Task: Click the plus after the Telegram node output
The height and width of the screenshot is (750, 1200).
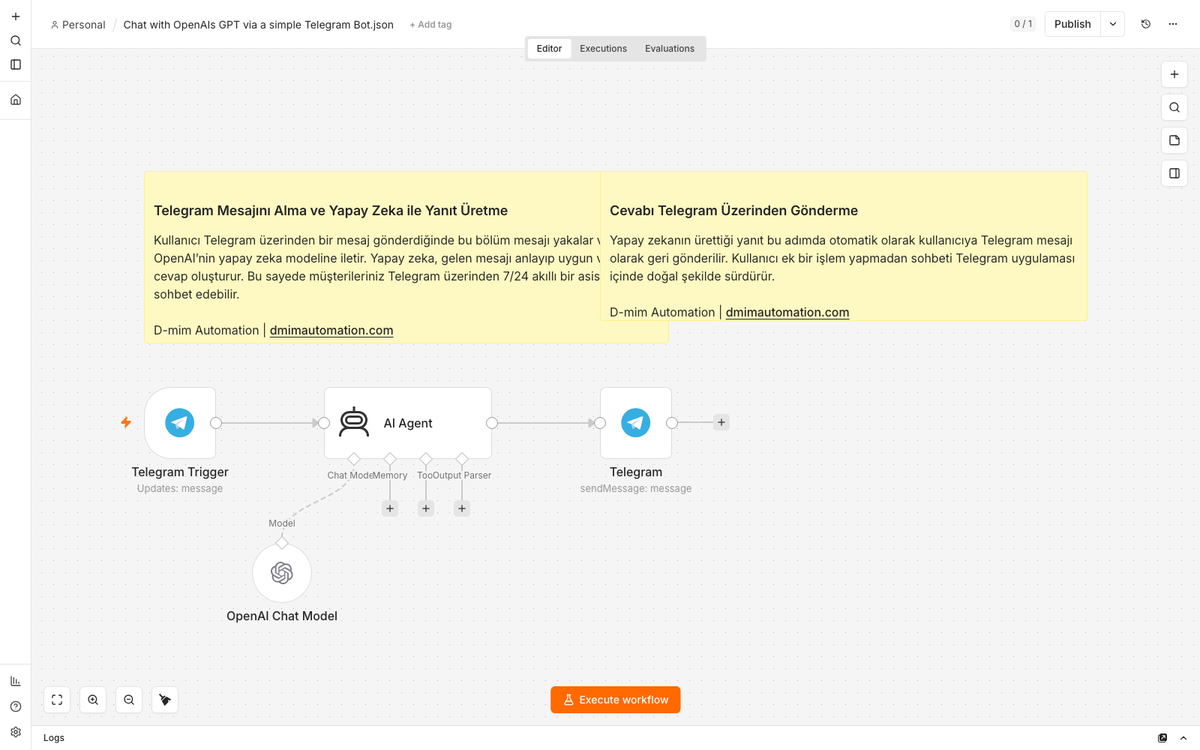Action: [721, 423]
